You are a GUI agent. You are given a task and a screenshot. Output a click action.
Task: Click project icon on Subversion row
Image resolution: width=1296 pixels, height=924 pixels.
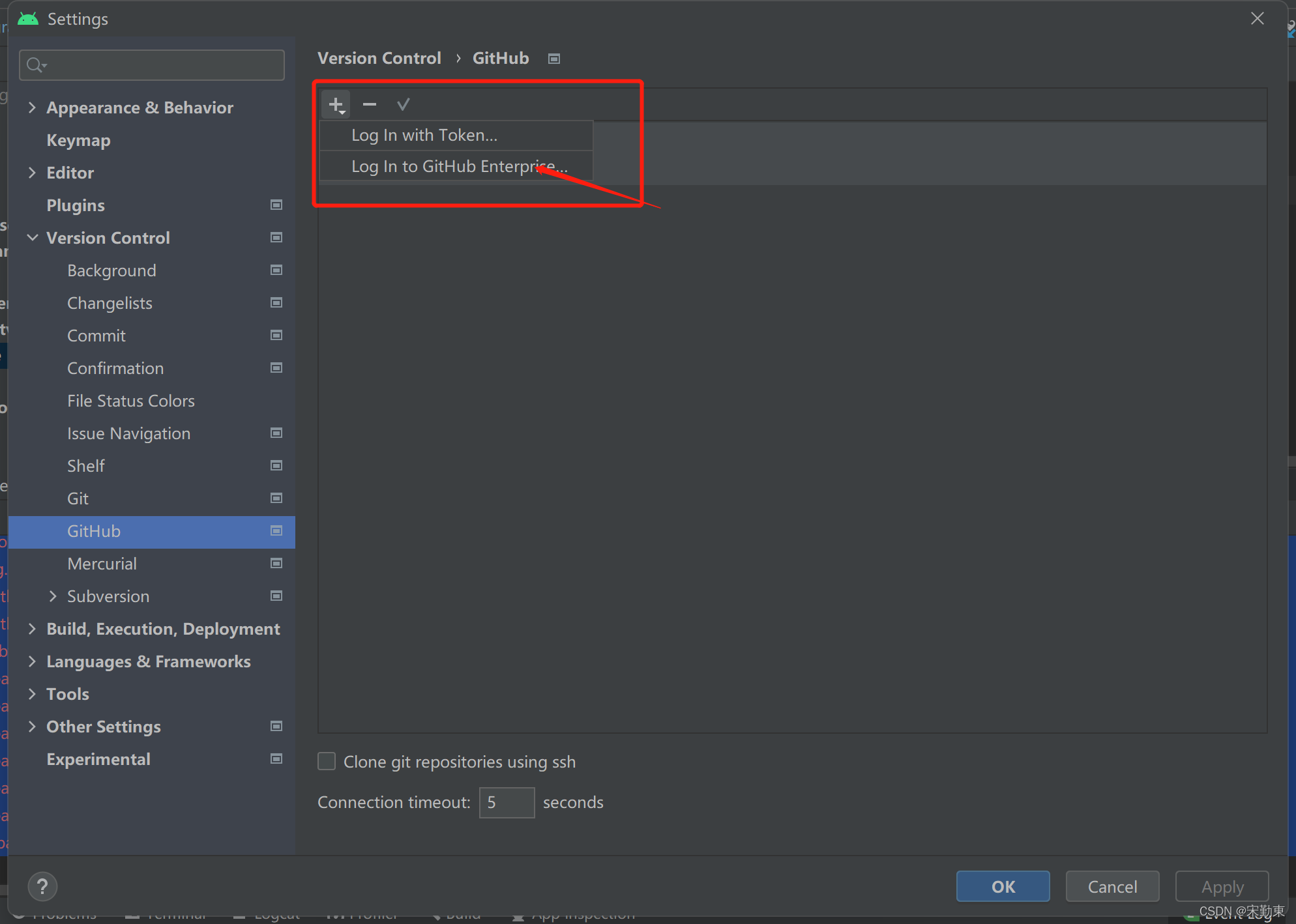[276, 596]
